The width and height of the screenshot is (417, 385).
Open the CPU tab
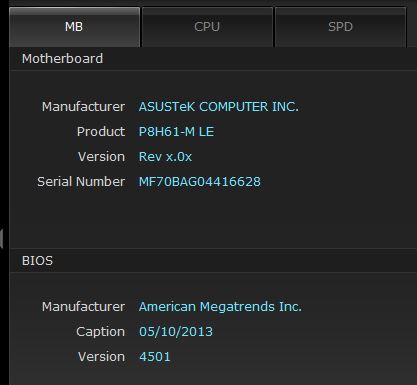point(207,27)
